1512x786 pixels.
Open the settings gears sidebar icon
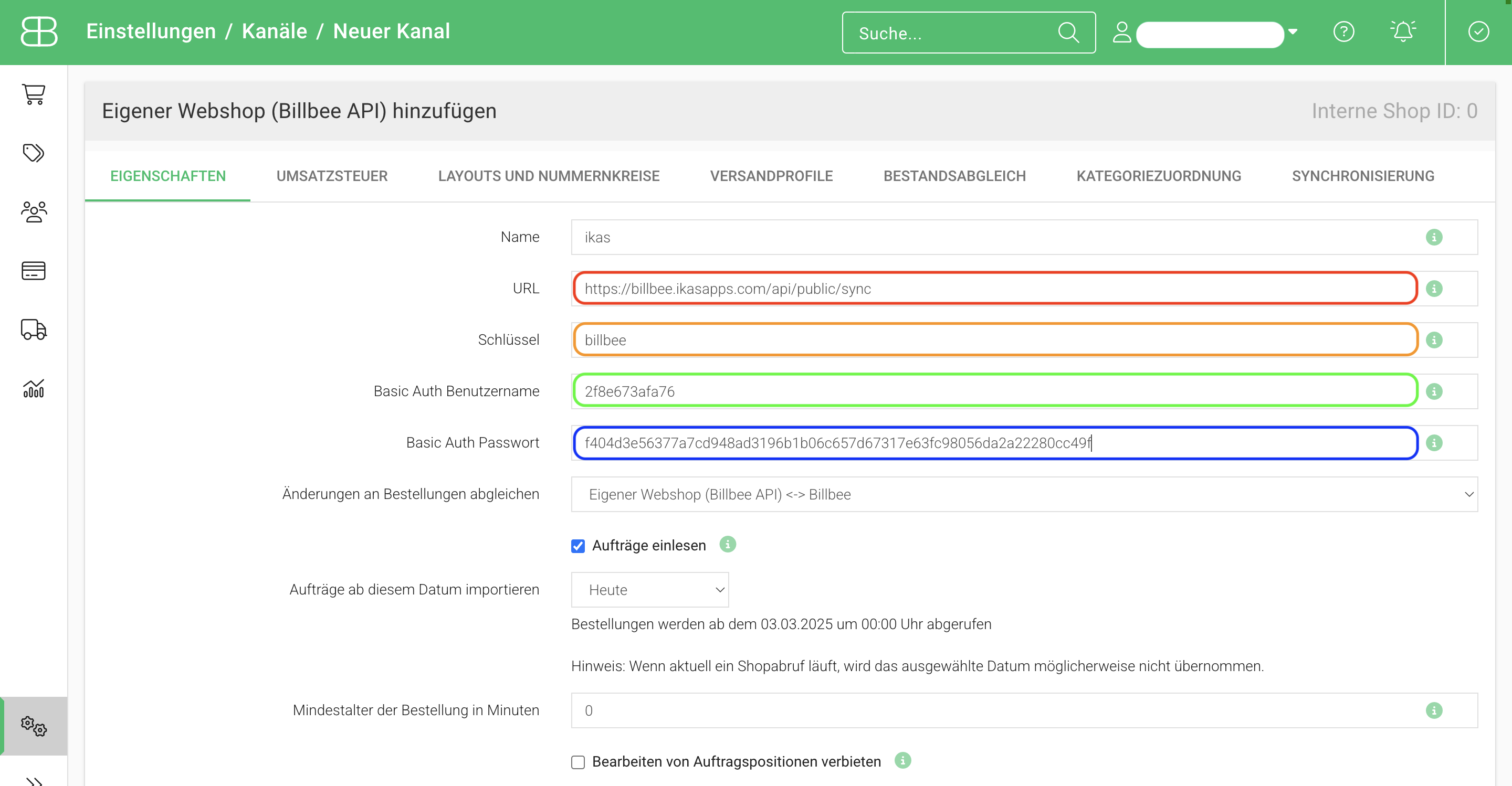tap(34, 726)
